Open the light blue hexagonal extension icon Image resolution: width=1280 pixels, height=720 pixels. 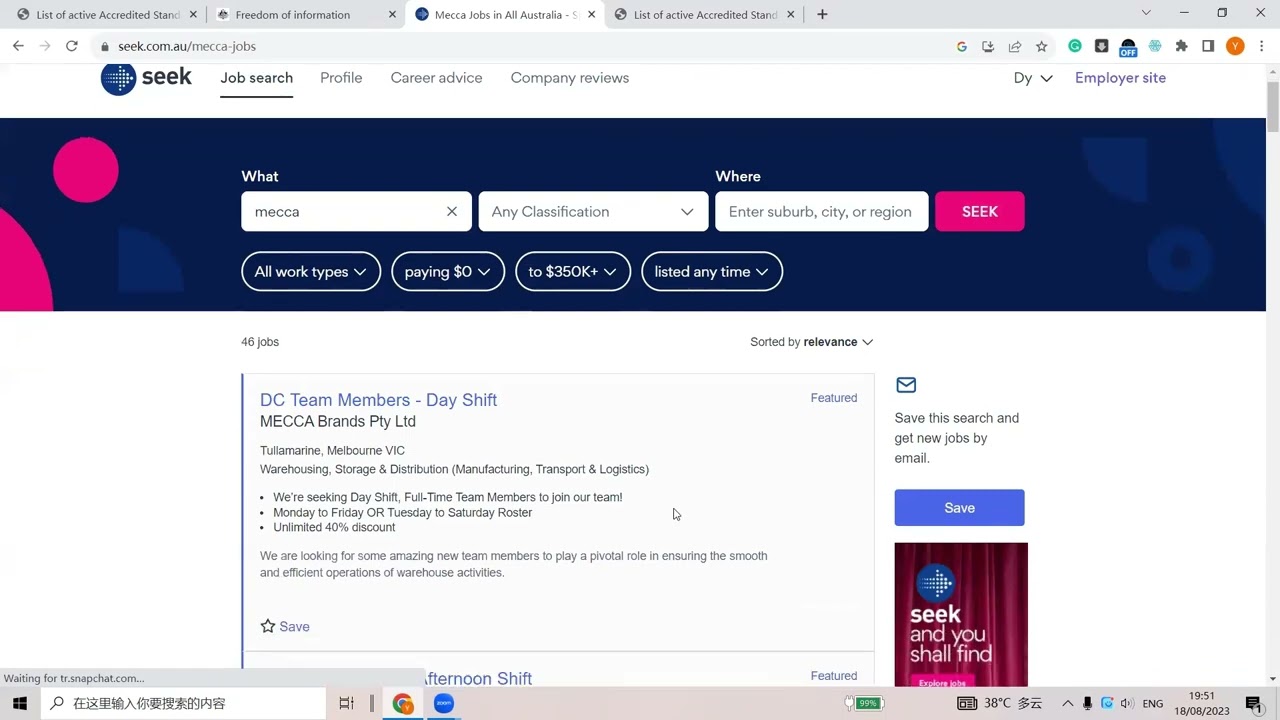(1155, 46)
